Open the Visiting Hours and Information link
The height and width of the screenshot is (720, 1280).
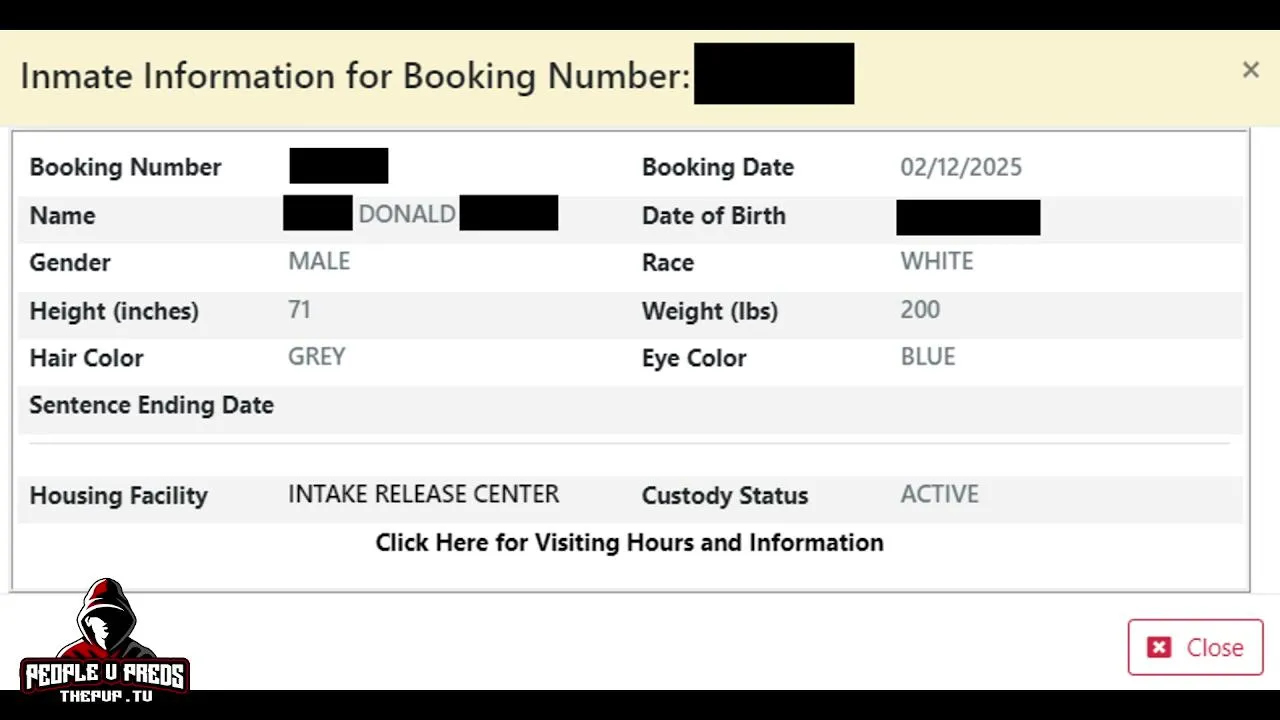[629, 543]
